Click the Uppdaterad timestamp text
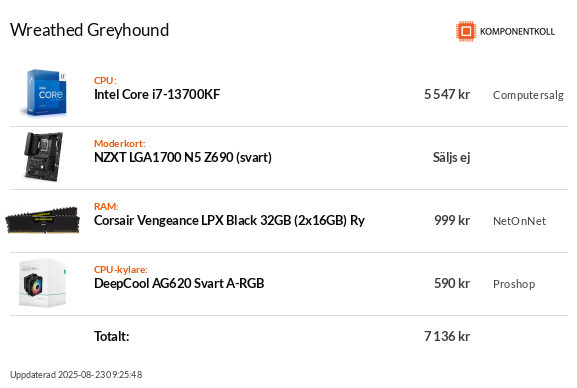The image size is (577, 388). (x=76, y=375)
